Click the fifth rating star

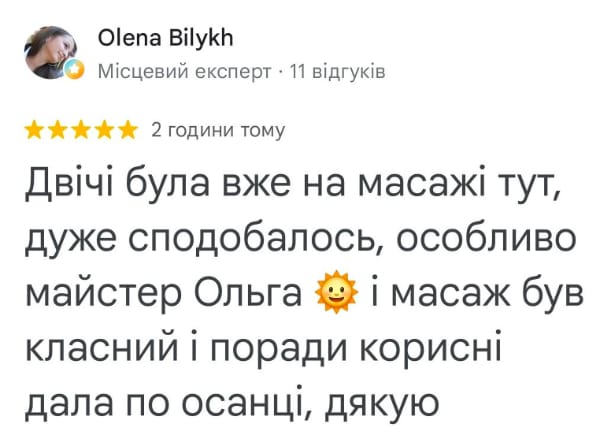pos(127,130)
